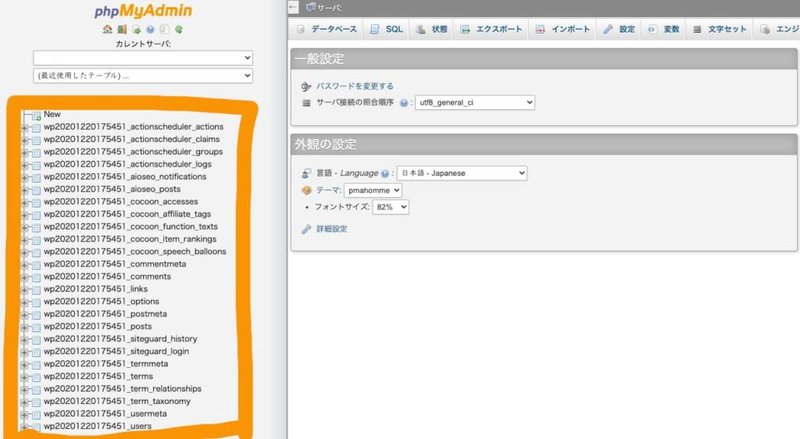
Task: Open table wp2020122175451_cocoon_speech_balloons
Action: click(x=135, y=252)
